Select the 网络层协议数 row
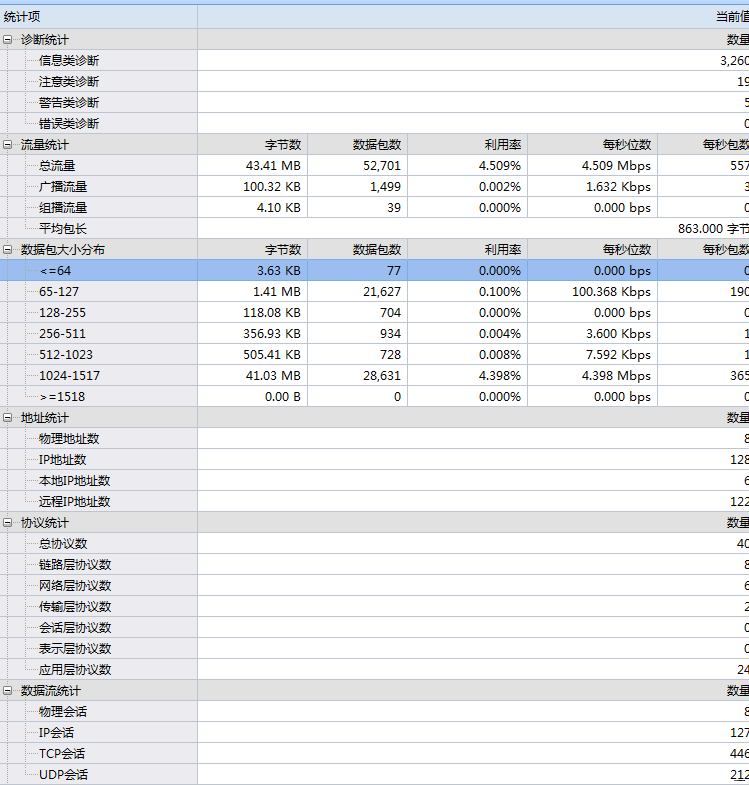 click(374, 586)
